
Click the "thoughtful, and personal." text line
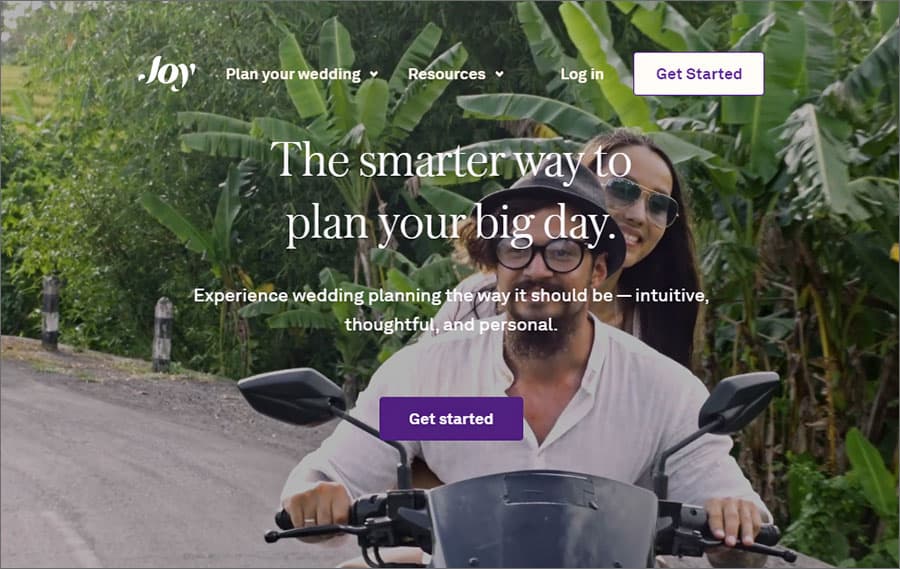click(x=451, y=325)
